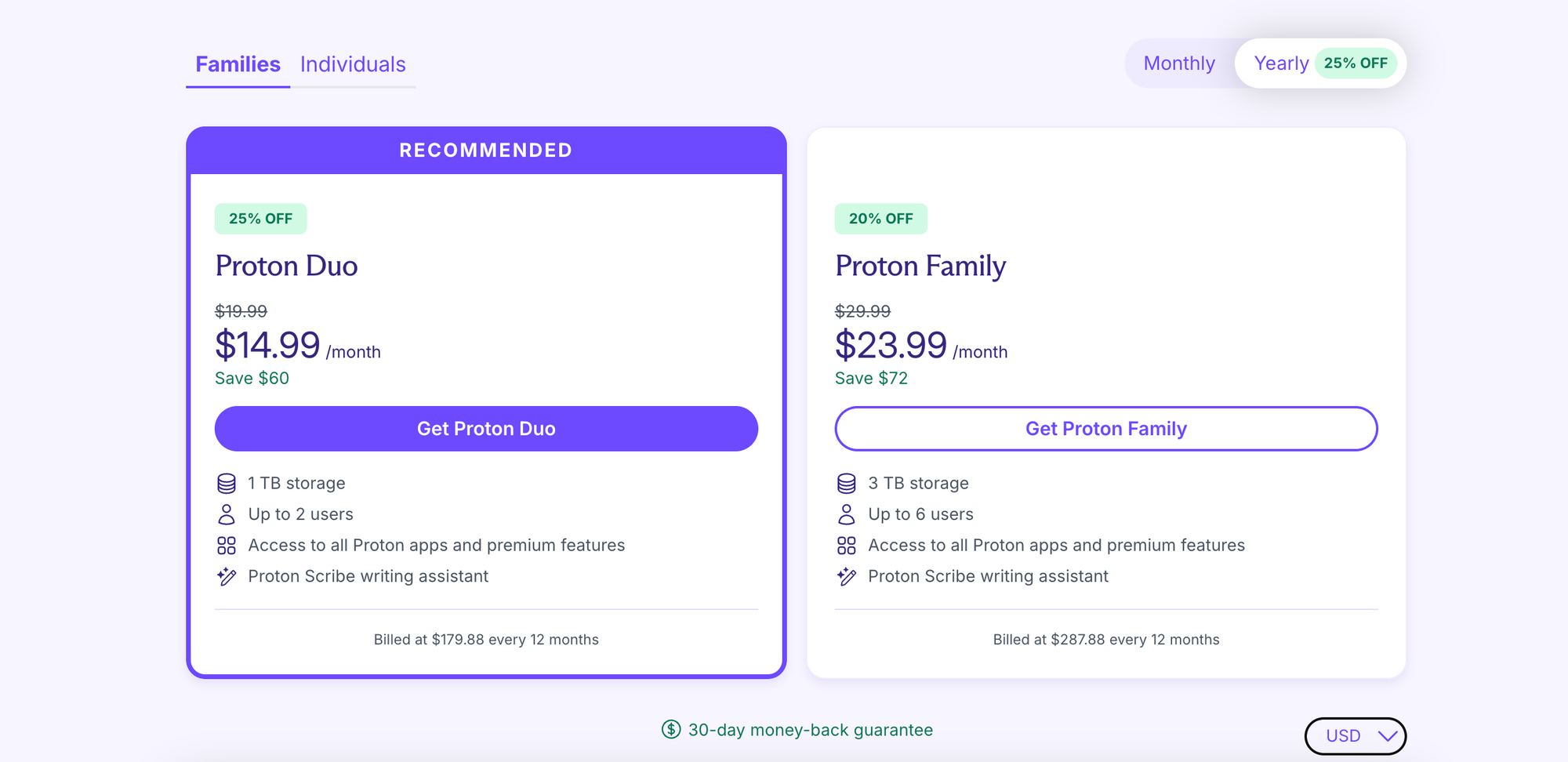Click the dollar icon by money-back guarantee
Viewport: 1568px width, 762px height.
point(671,730)
